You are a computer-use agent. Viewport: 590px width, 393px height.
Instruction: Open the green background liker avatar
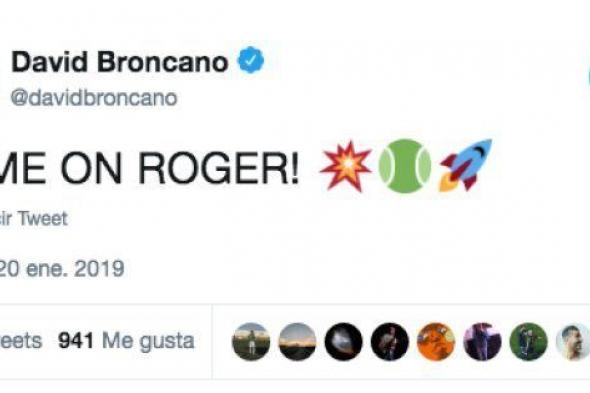528,342
